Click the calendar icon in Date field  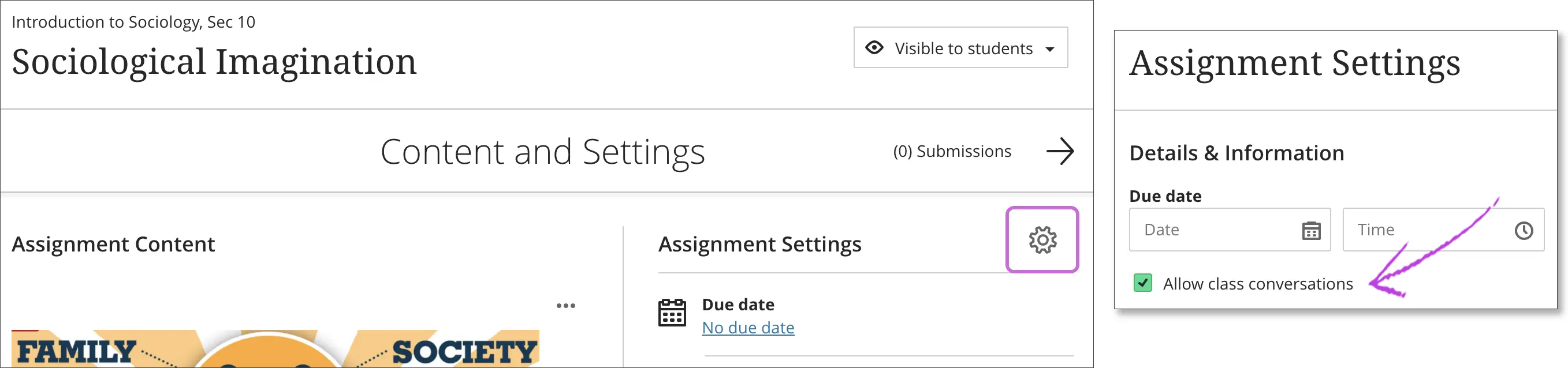[1310, 231]
